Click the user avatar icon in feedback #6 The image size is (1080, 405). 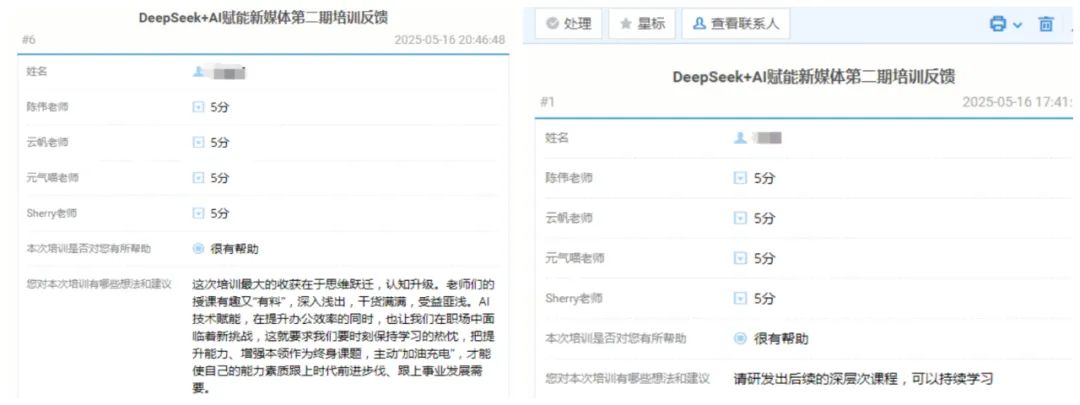pos(198,71)
